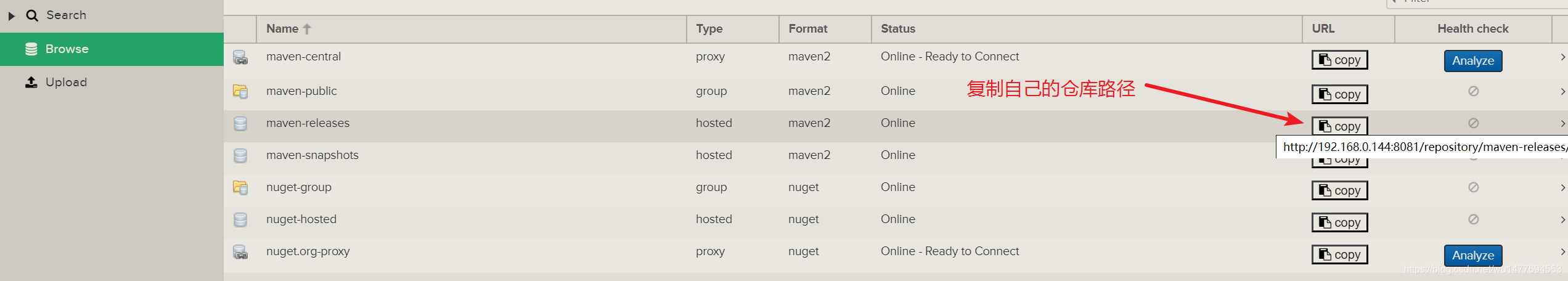Click the nuget.org-proxy repository icon

pos(240,252)
